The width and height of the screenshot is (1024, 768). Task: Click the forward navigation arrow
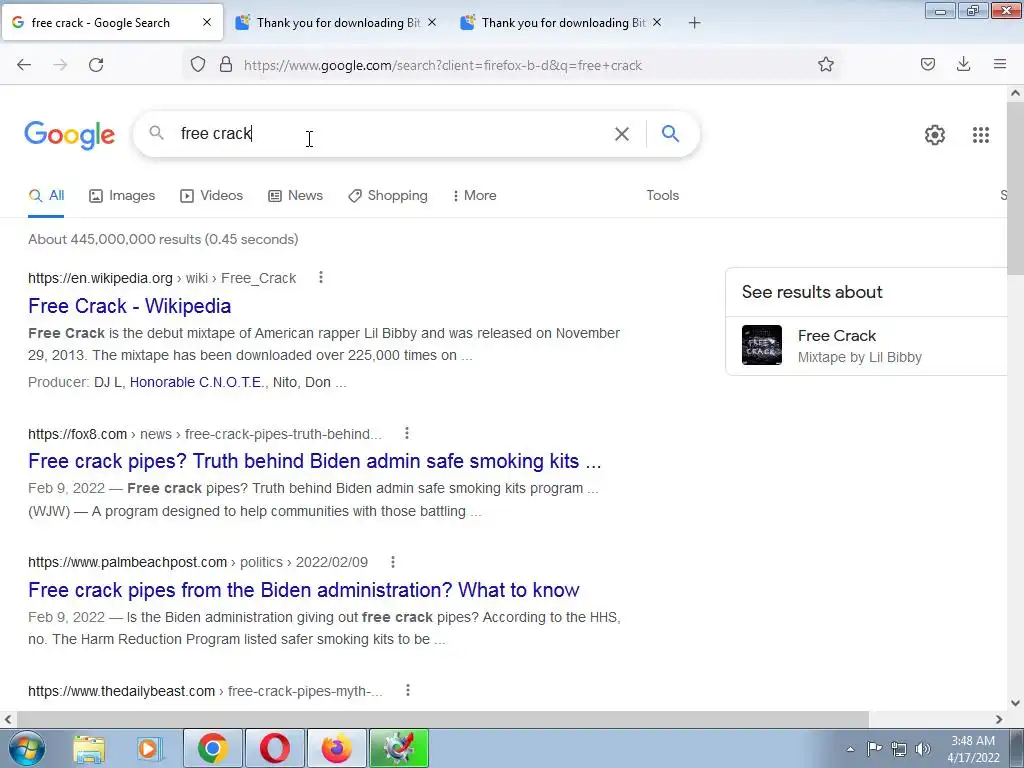pos(60,65)
